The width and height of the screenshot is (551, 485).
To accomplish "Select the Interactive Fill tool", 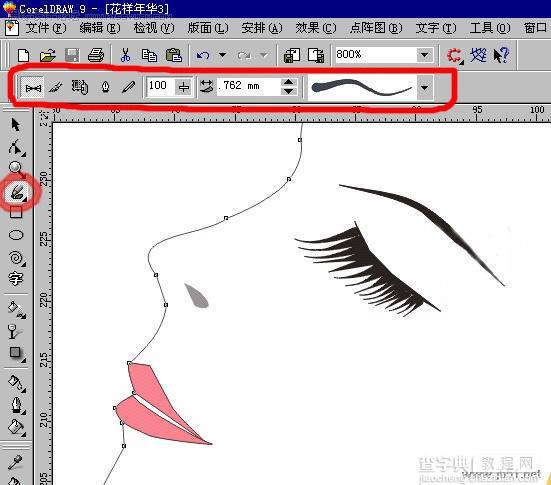I will (x=16, y=309).
